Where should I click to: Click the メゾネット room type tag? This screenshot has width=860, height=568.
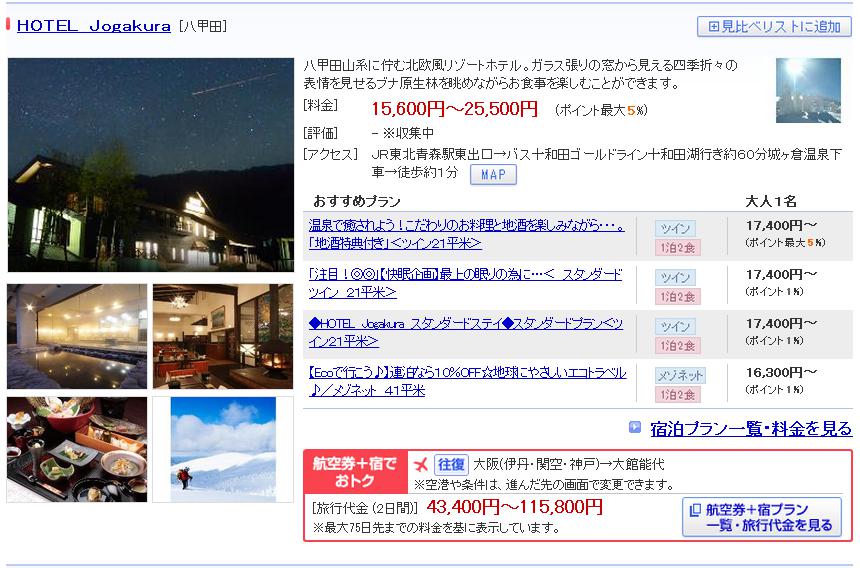[680, 376]
